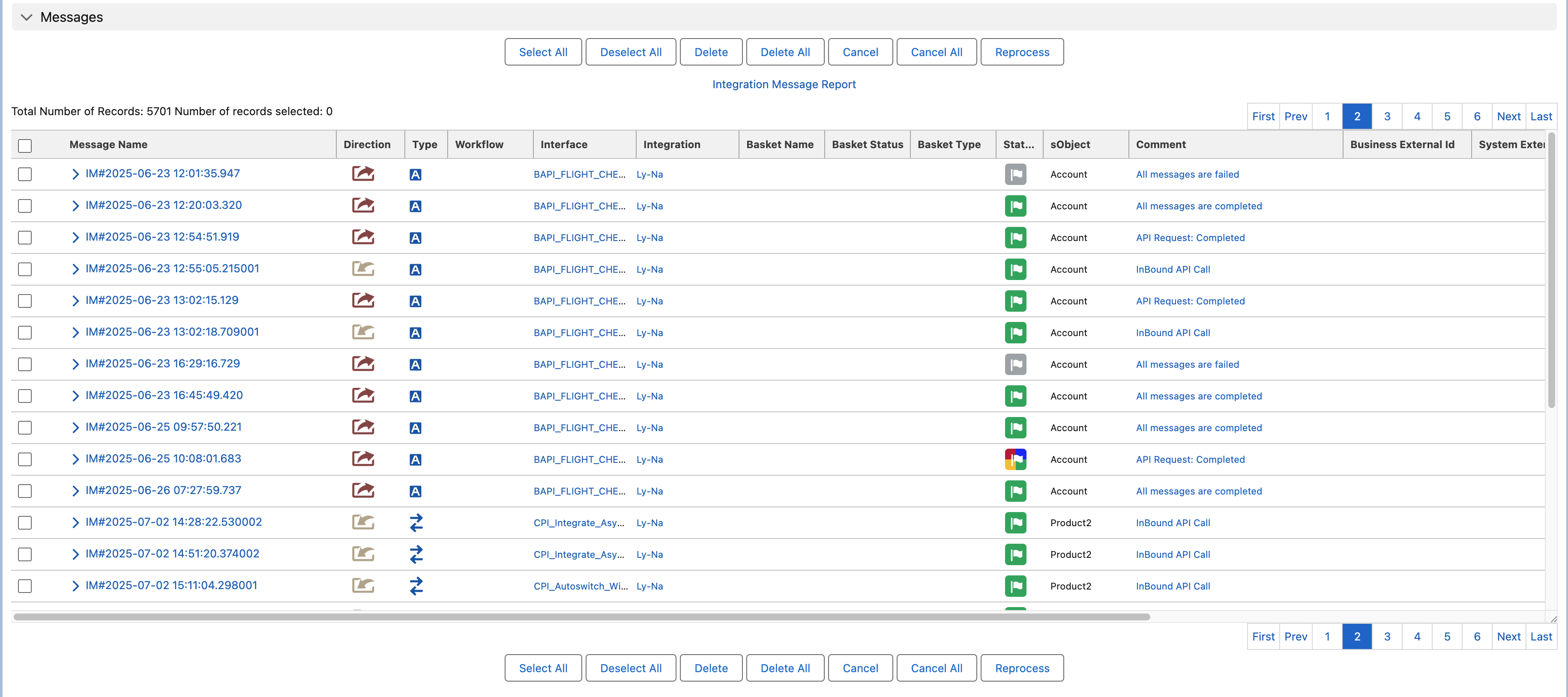The height and width of the screenshot is (697, 1568).
Task: Check the checkbox for IM#2025-07-02 14:28:22.530002
Action: click(24, 522)
